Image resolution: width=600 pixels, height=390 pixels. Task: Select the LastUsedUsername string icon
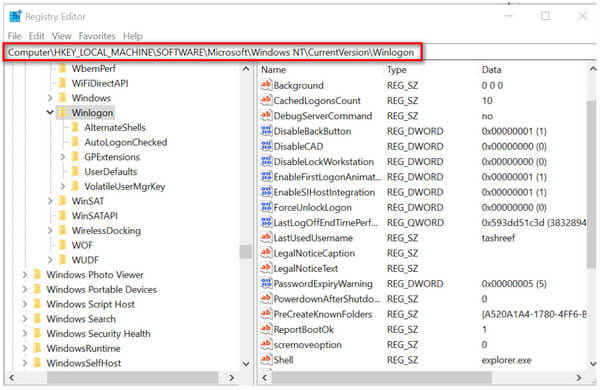coord(266,237)
